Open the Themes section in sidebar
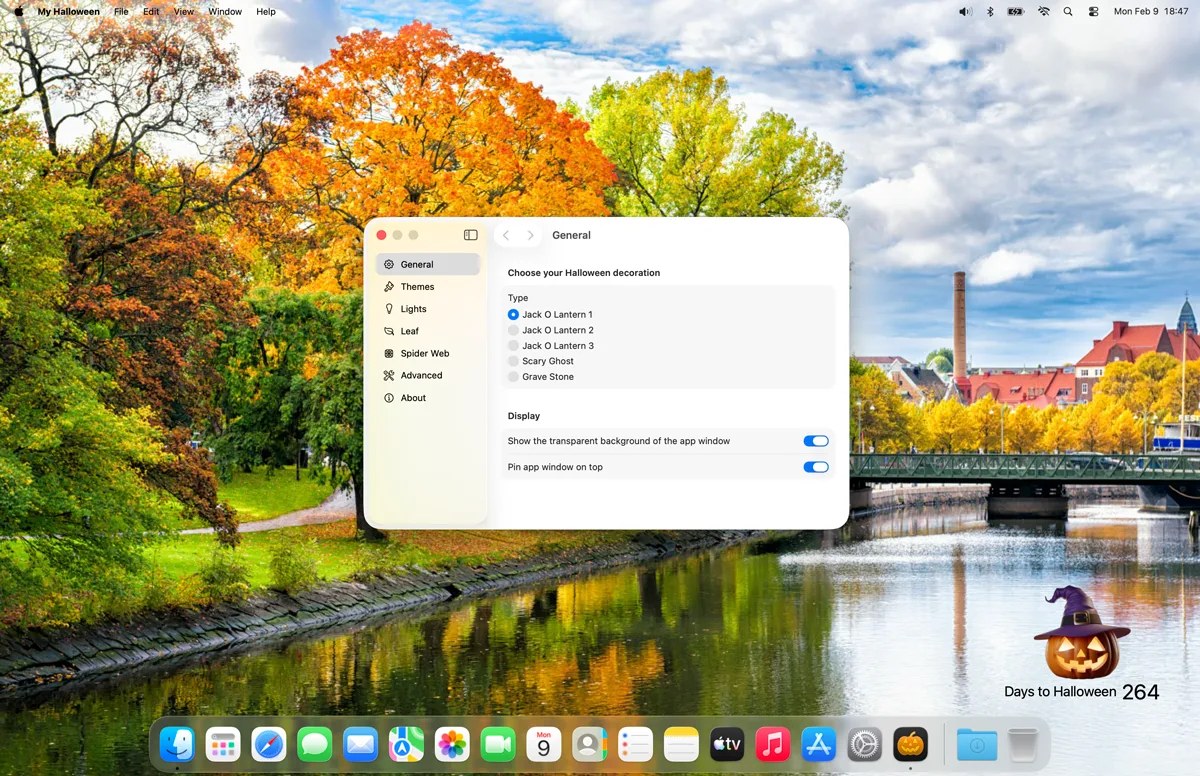Image resolution: width=1200 pixels, height=776 pixels. click(x=417, y=287)
